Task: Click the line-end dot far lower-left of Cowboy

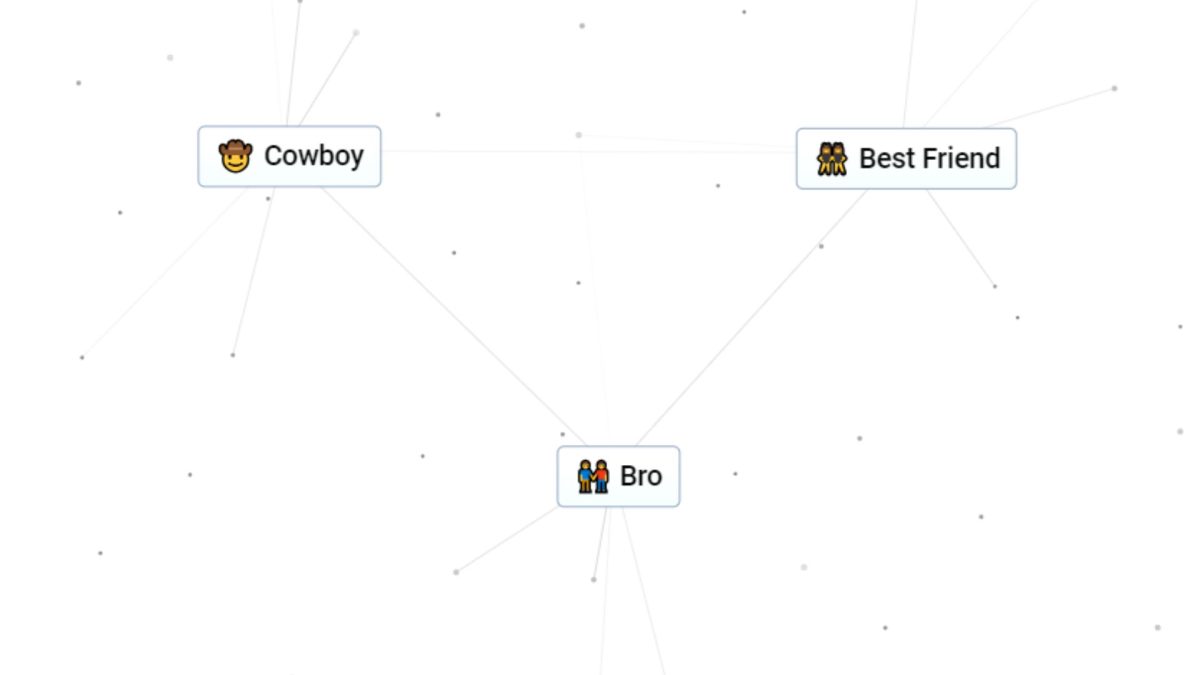Action: tap(82, 357)
